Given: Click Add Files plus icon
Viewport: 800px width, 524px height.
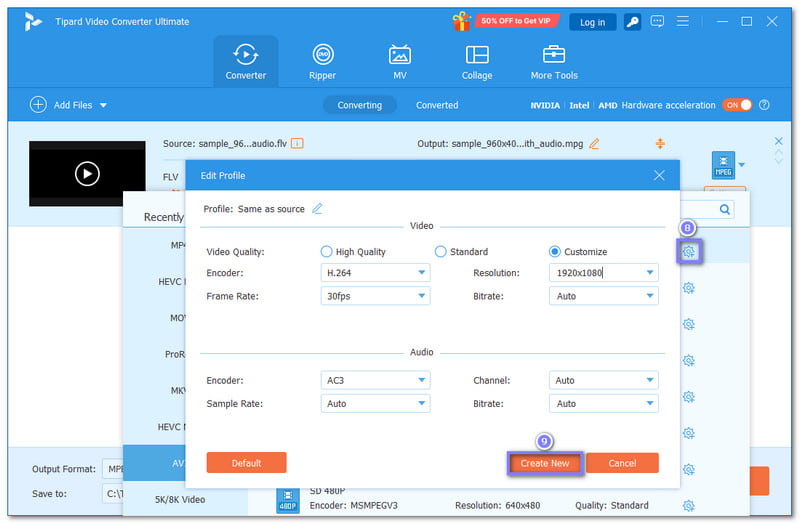Looking at the screenshot, I should (x=38, y=105).
